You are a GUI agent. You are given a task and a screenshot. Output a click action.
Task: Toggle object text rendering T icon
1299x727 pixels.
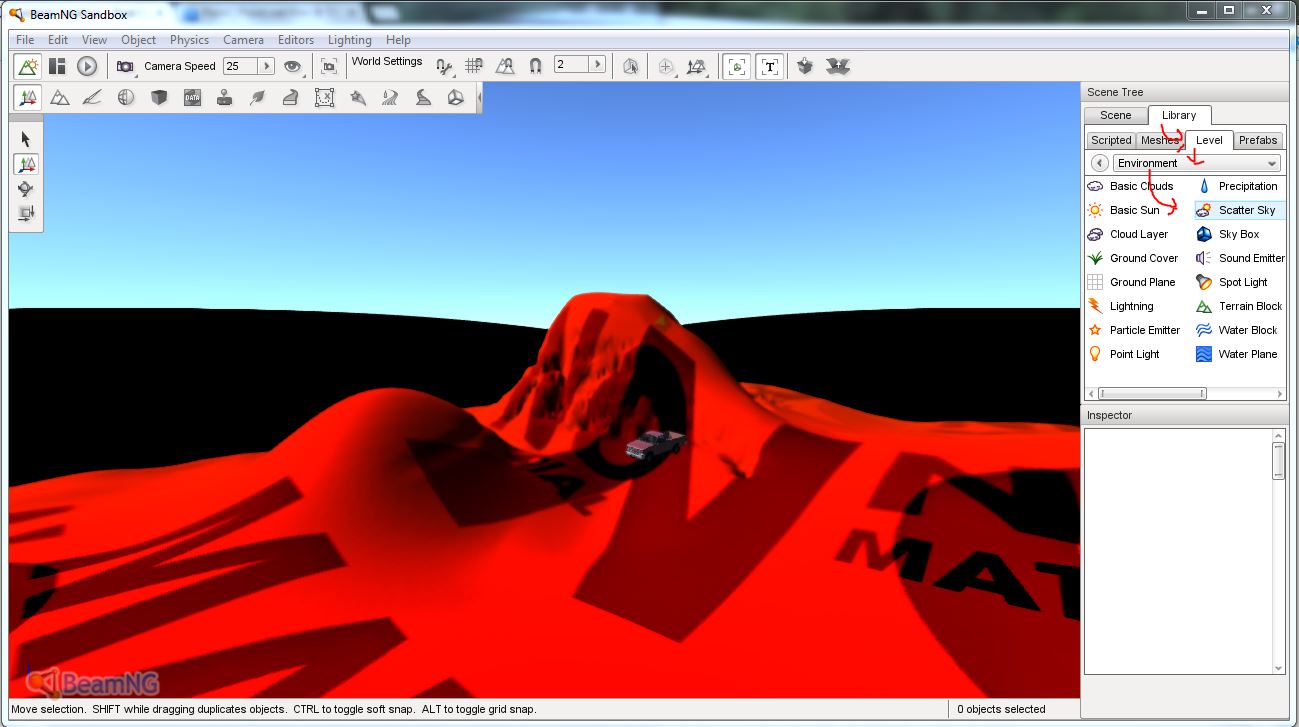769,66
